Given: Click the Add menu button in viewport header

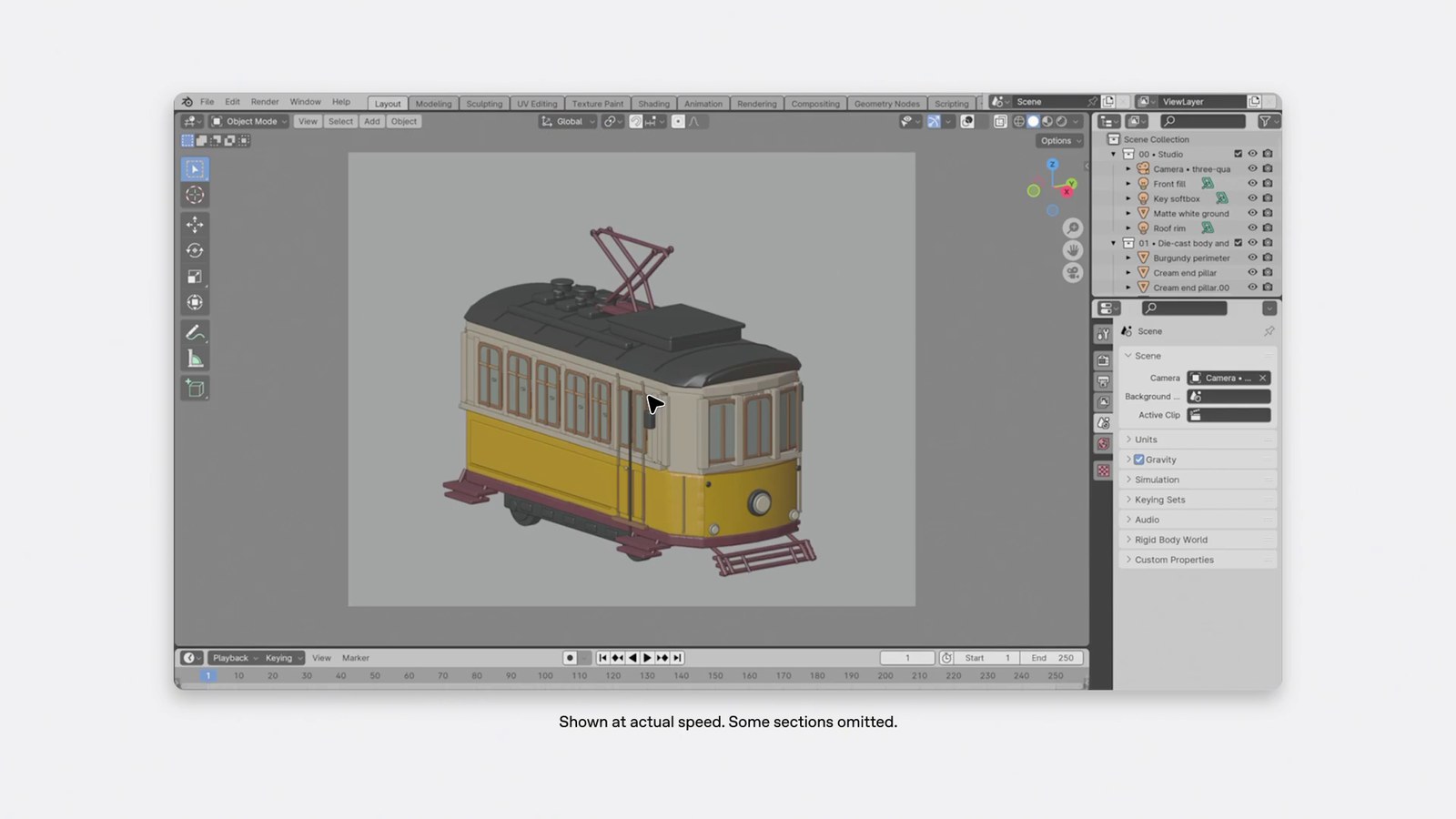Looking at the screenshot, I should coord(372,121).
